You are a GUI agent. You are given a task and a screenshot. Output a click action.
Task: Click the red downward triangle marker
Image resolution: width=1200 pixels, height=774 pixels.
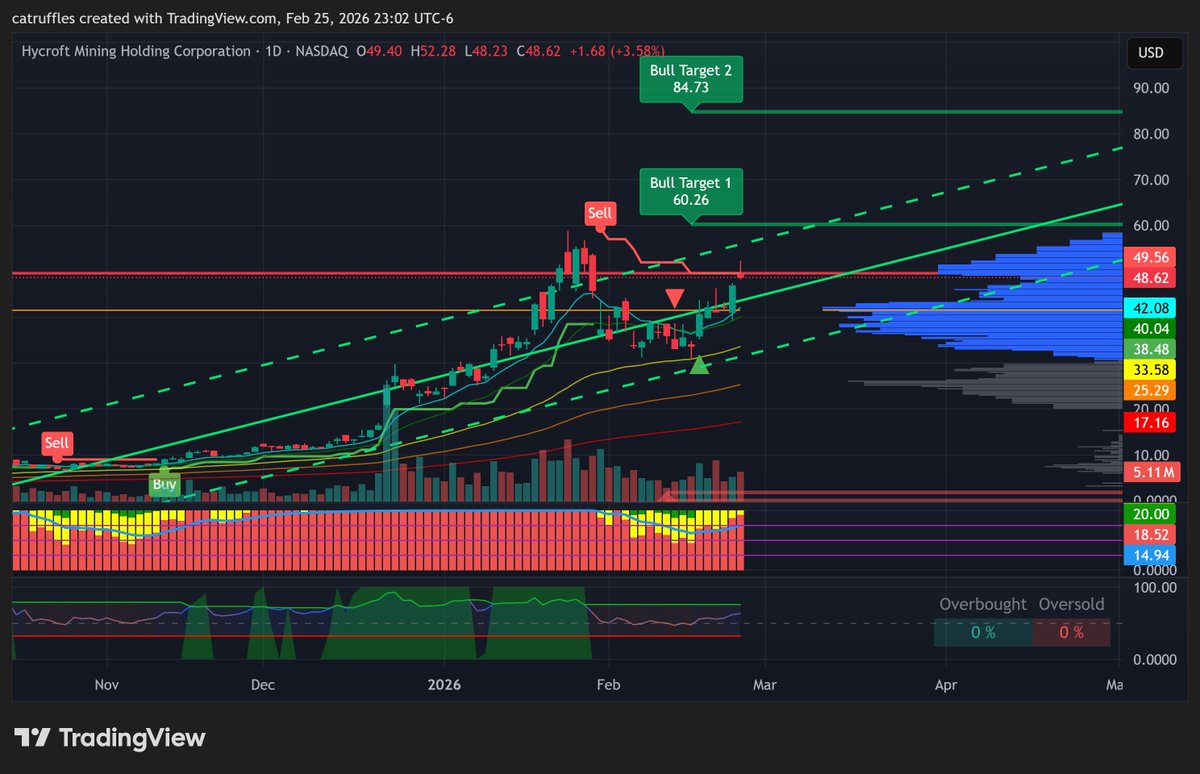675,298
